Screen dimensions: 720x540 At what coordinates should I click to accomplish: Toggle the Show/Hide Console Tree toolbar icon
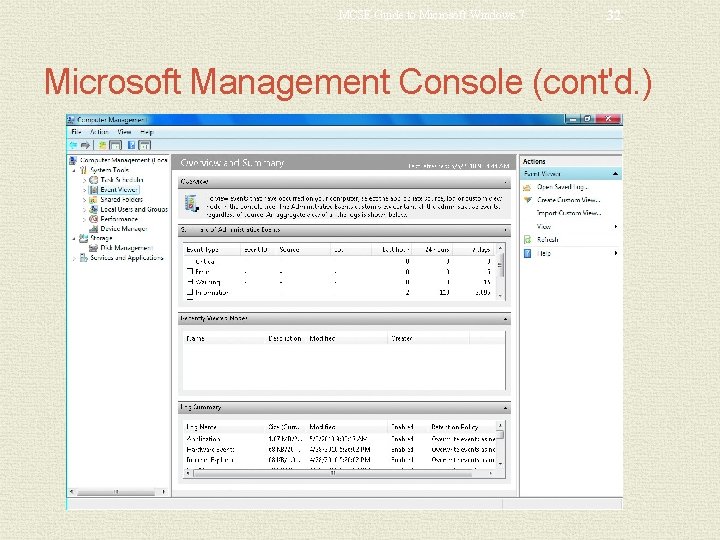[115, 145]
